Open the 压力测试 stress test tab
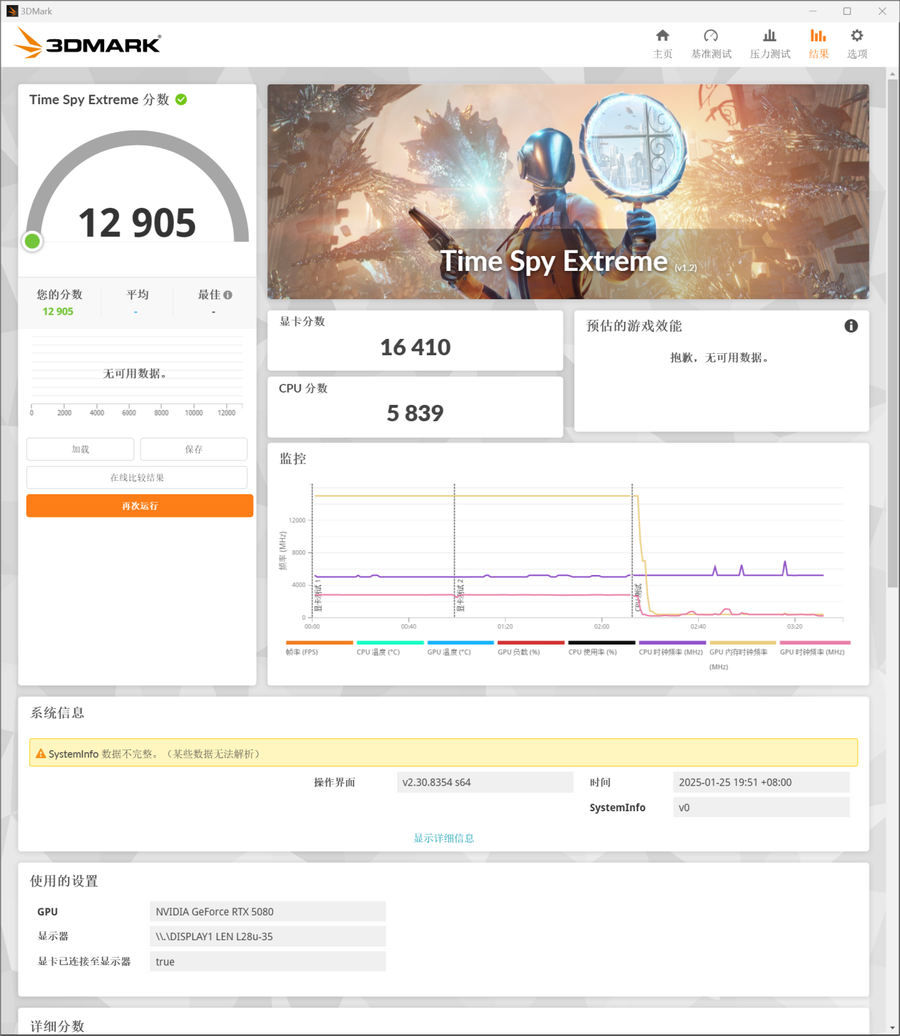This screenshot has height=1036, width=900. tap(770, 44)
